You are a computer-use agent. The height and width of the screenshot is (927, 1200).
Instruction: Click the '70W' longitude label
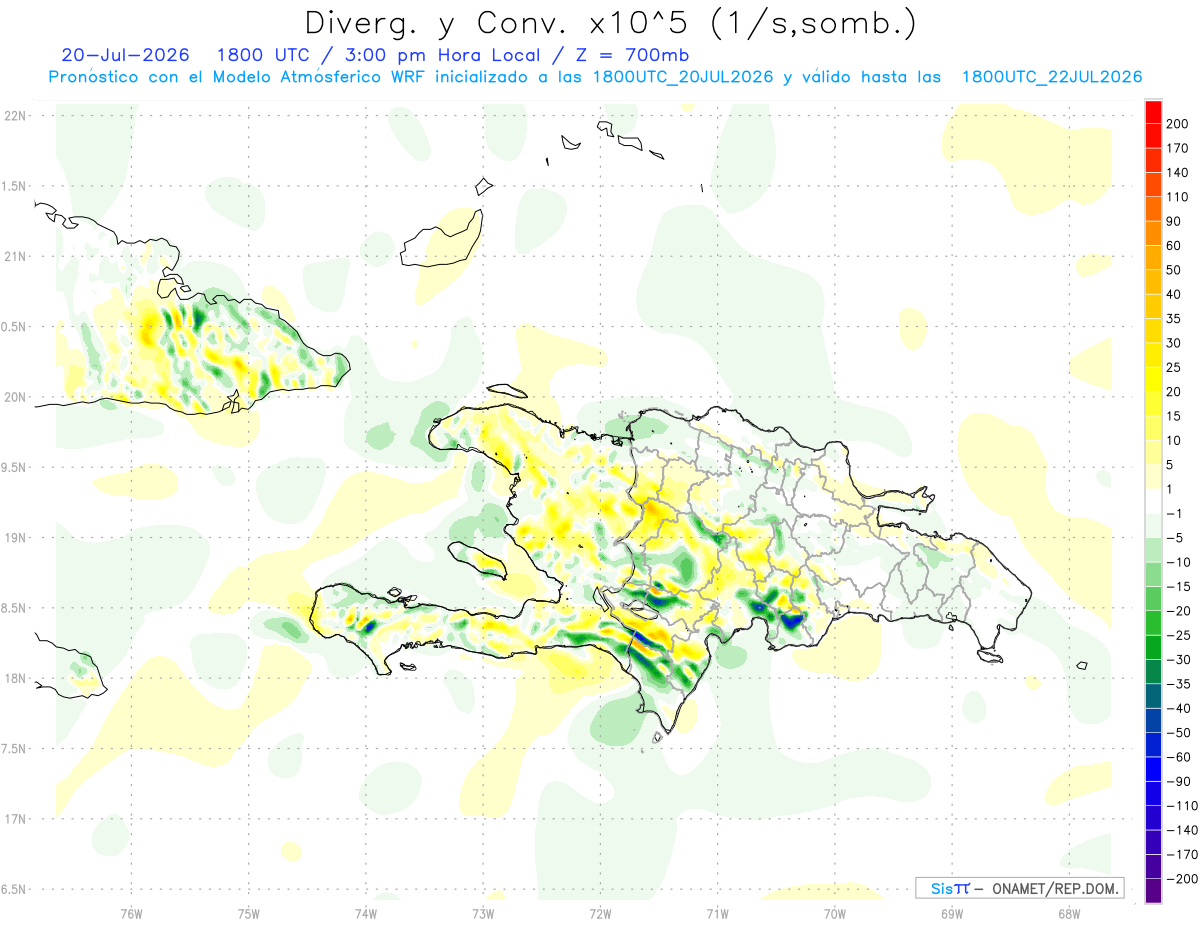pos(835,913)
